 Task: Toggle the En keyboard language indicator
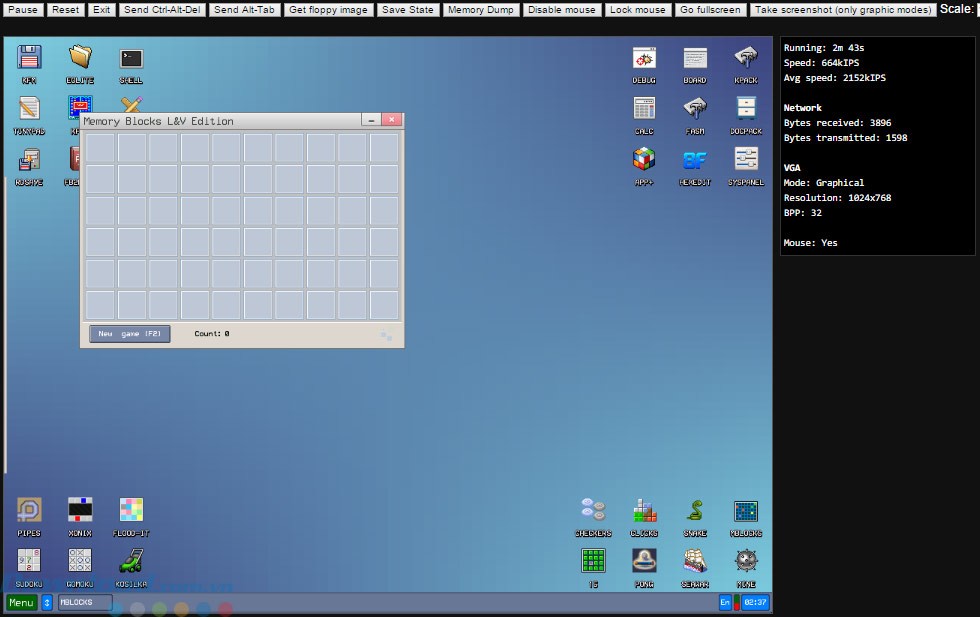(725, 603)
